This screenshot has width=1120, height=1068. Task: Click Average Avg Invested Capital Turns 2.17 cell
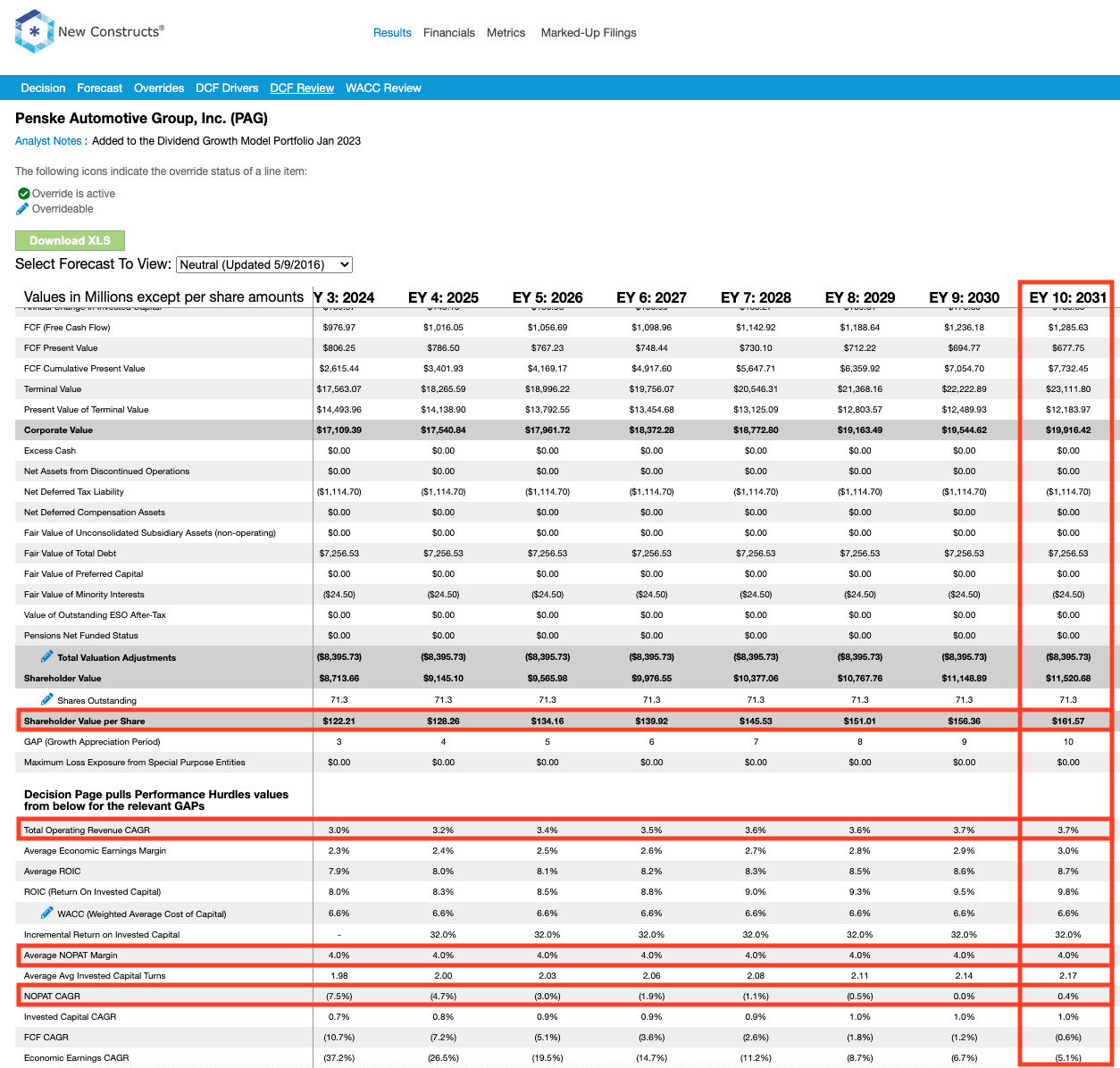click(1068, 976)
